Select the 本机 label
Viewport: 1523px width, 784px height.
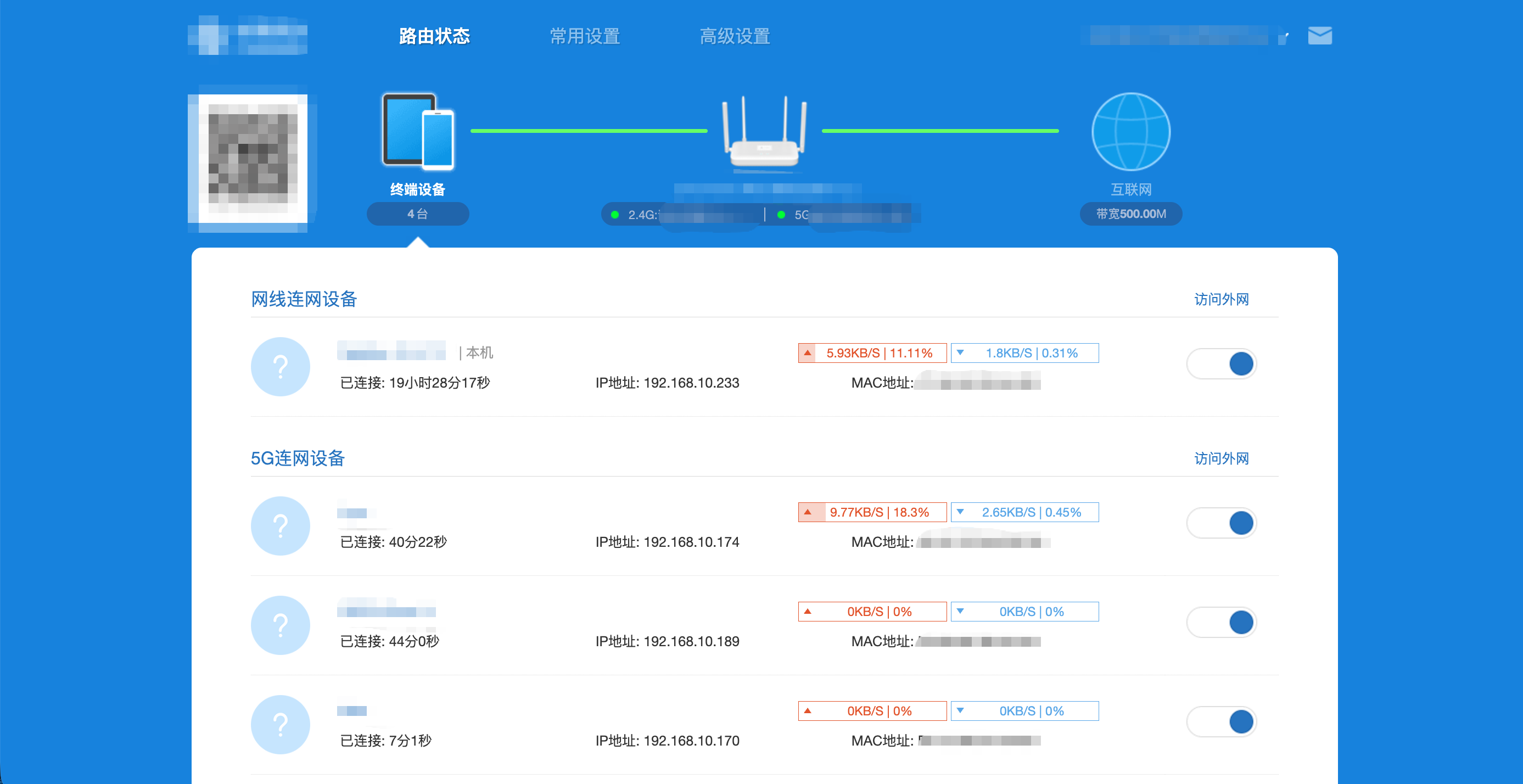coord(479,353)
